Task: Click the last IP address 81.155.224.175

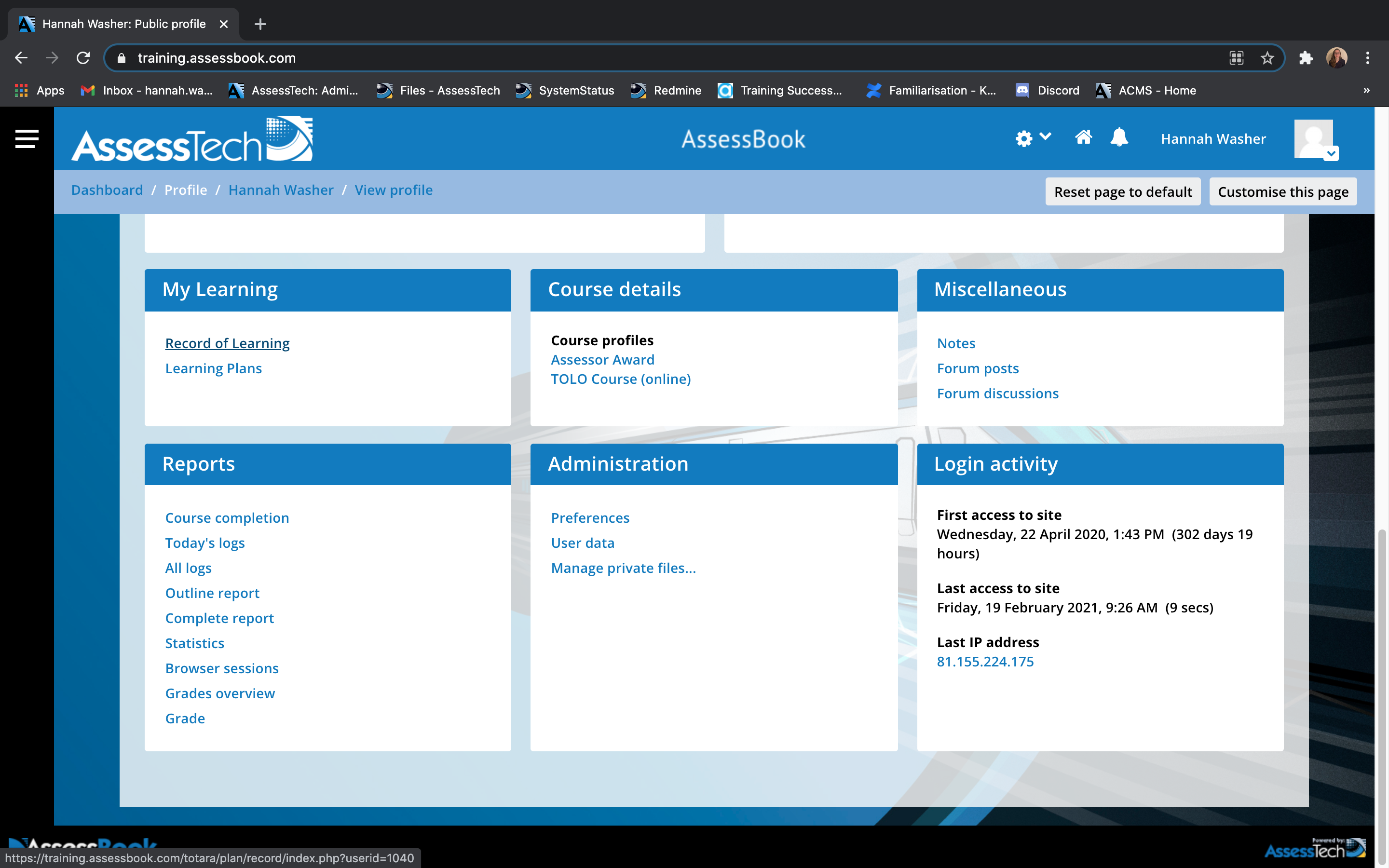Action: point(985,662)
